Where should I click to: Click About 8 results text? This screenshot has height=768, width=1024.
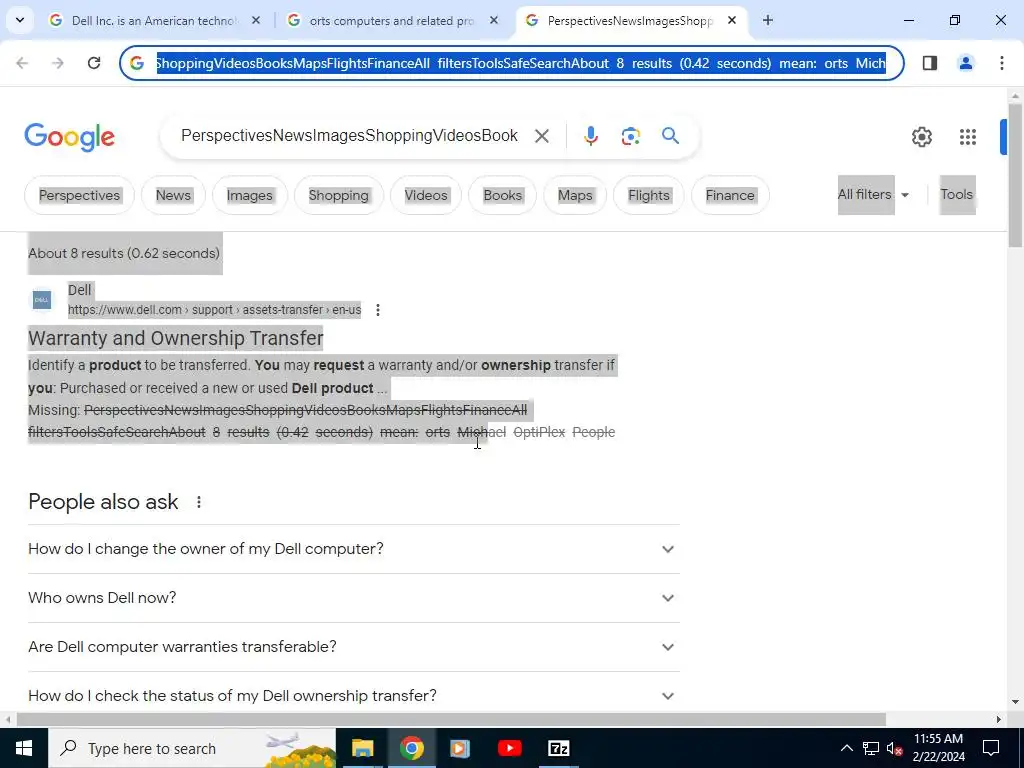click(x=124, y=253)
